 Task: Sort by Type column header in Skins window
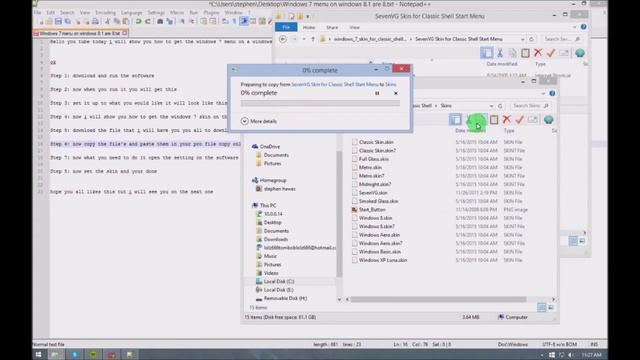(509, 131)
